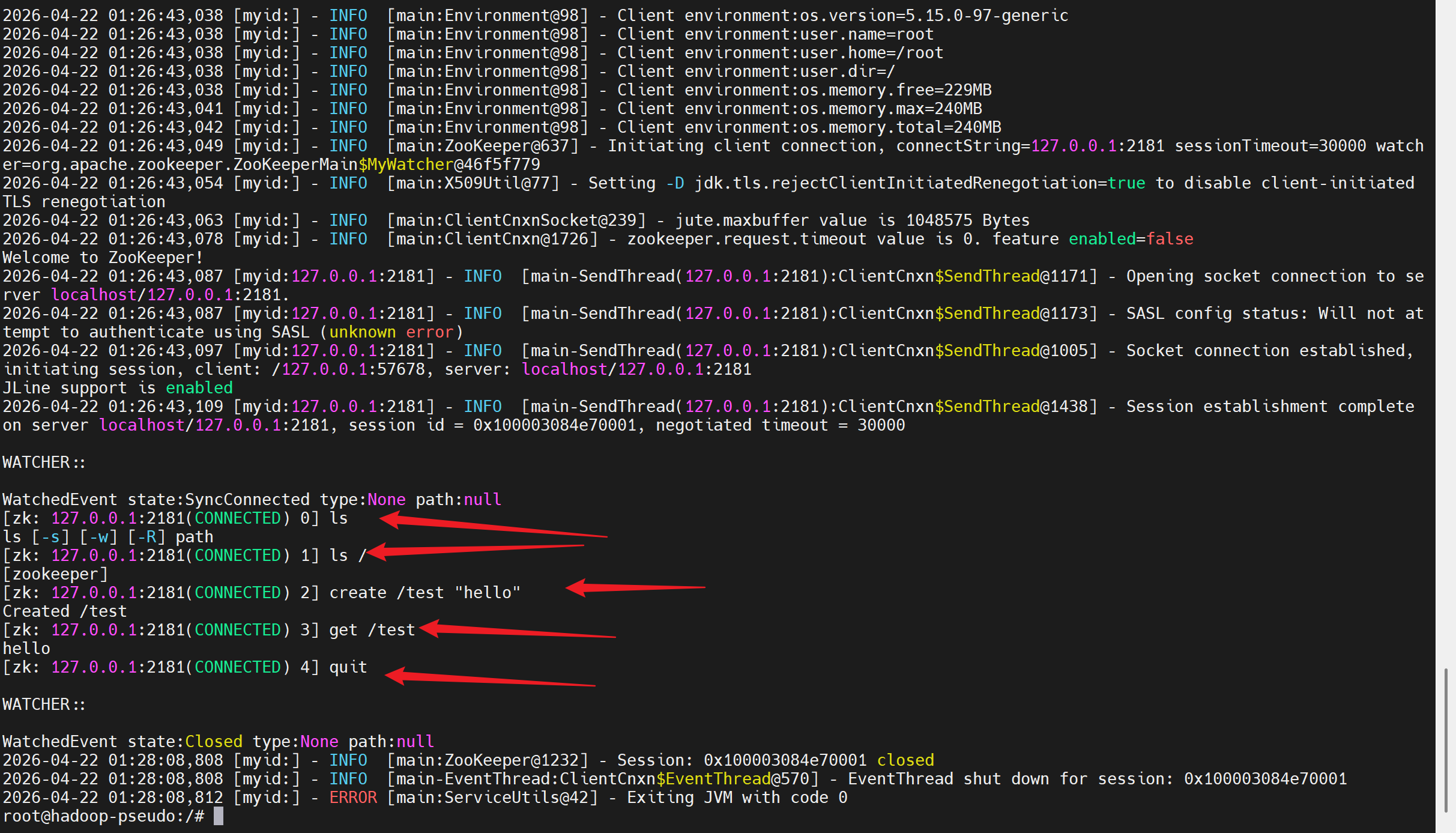Click the yellow 'Closed' state word
1456x833 pixels.
(x=213, y=741)
